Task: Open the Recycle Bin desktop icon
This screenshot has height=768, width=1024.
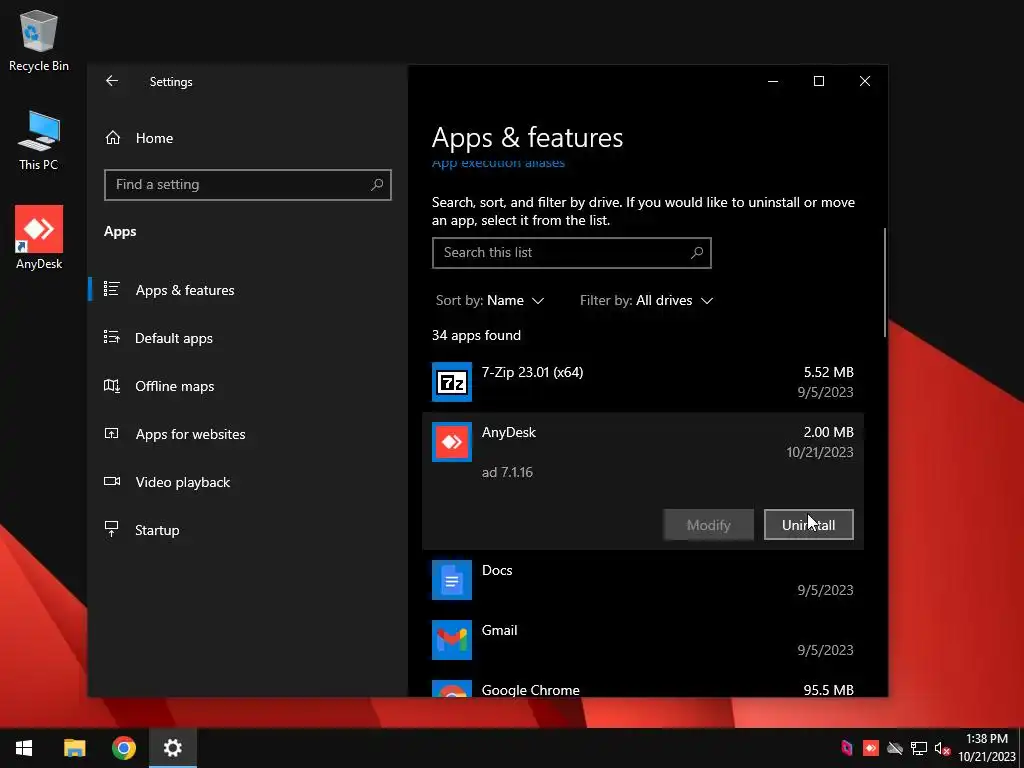Action: click(39, 40)
